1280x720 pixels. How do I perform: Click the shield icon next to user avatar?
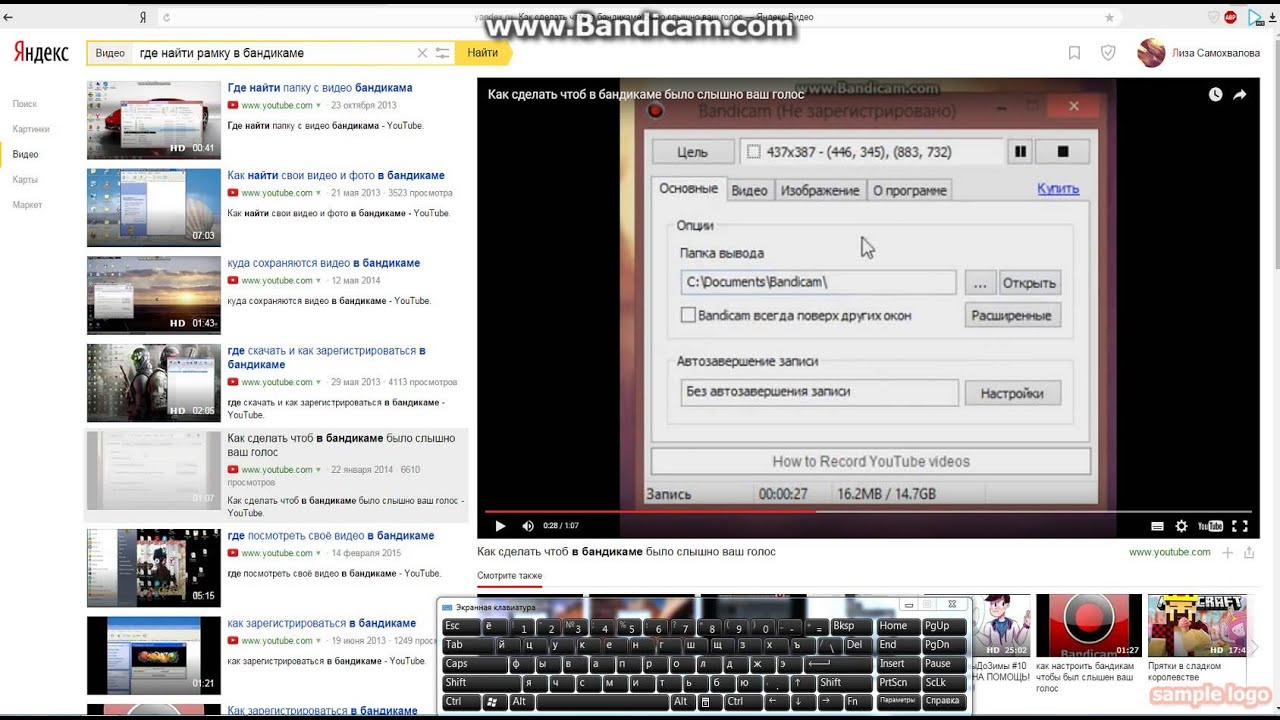(1108, 53)
